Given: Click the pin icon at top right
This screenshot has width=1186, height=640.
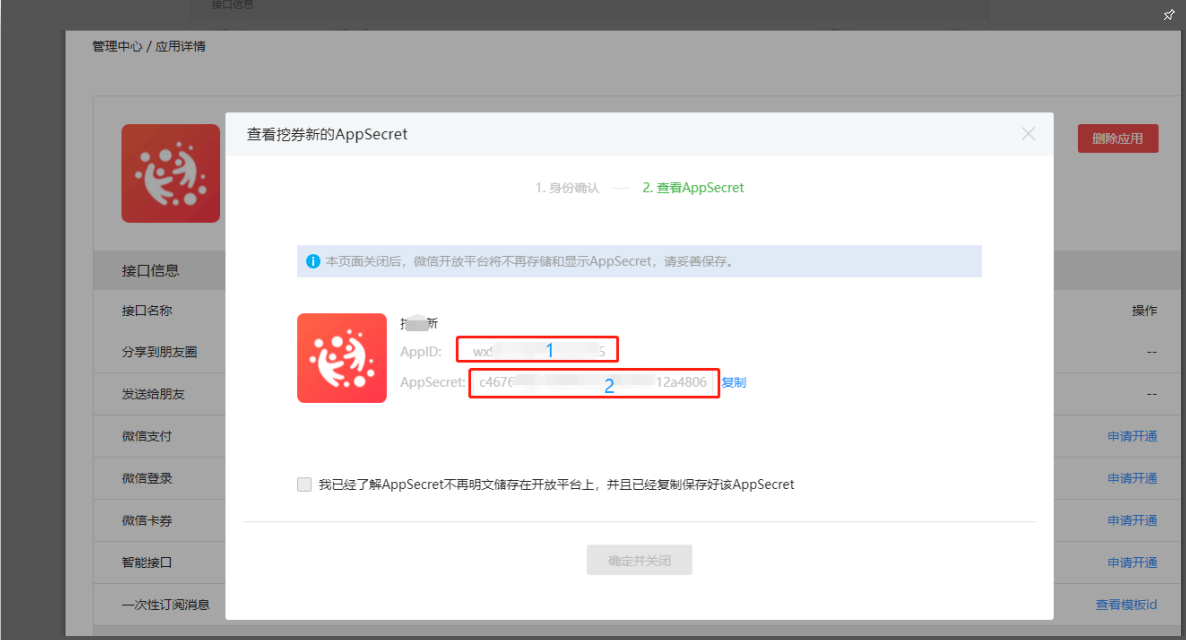Looking at the screenshot, I should click(1169, 15).
